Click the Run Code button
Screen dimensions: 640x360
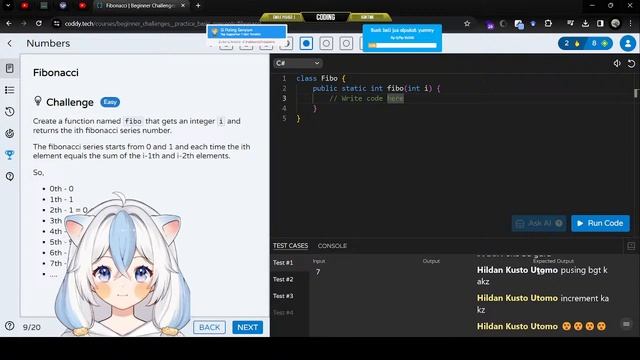[x=600, y=223]
